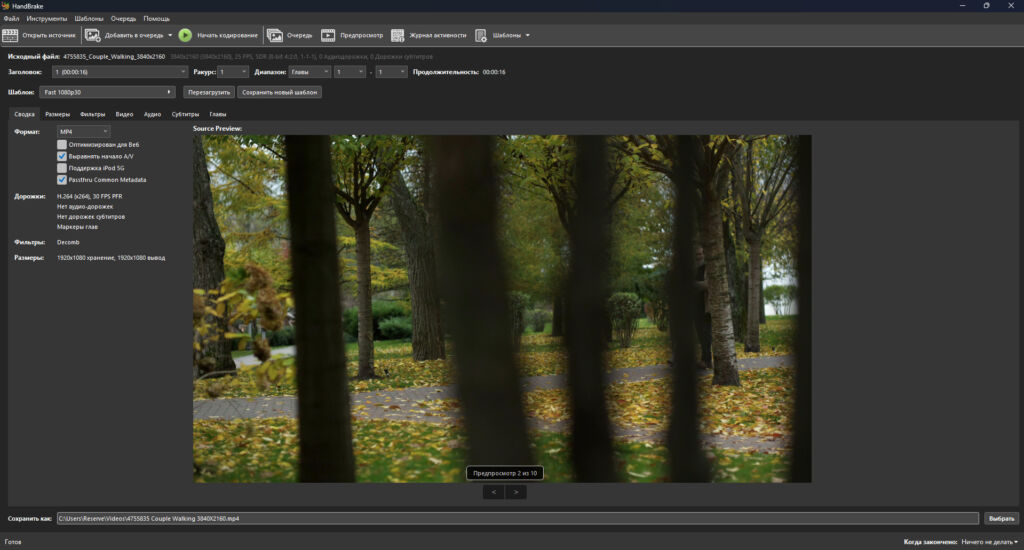1024x550 pixels.
Task: Open the end chapter dropdown
Action: point(391,72)
